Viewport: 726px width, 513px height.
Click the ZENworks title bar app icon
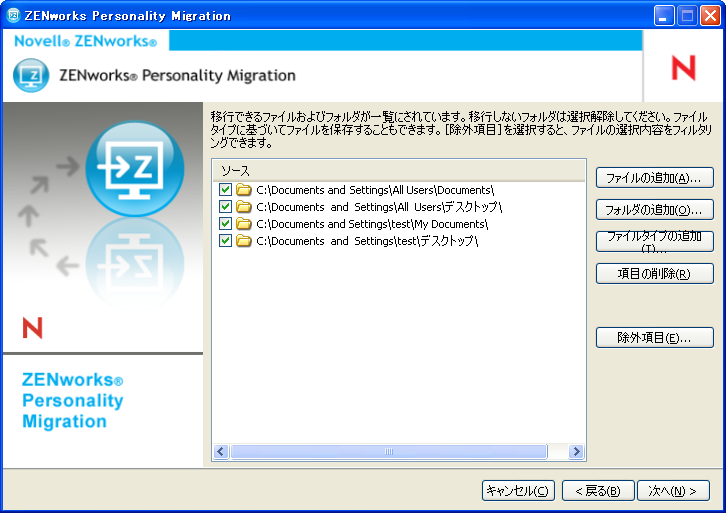pyautogui.click(x=13, y=15)
